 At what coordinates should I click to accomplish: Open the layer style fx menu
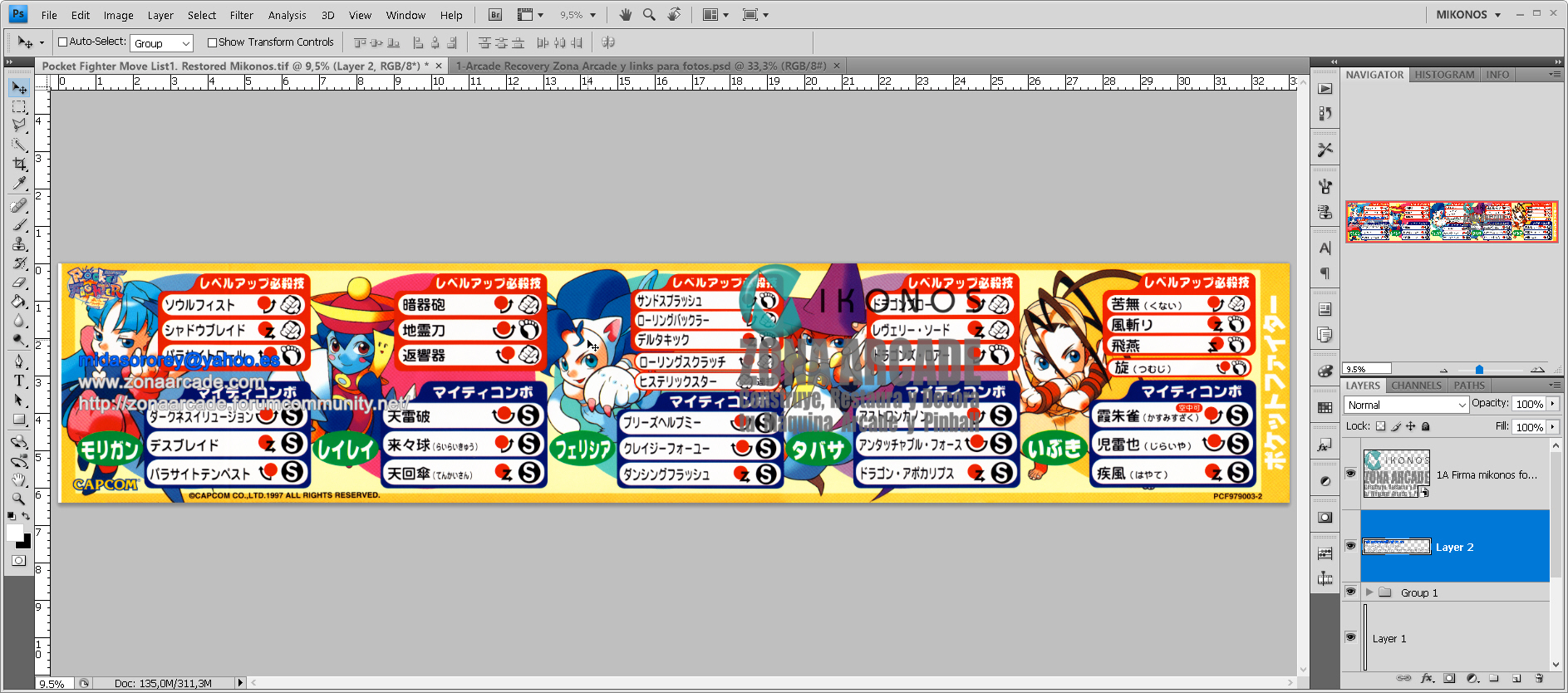coord(1428,678)
